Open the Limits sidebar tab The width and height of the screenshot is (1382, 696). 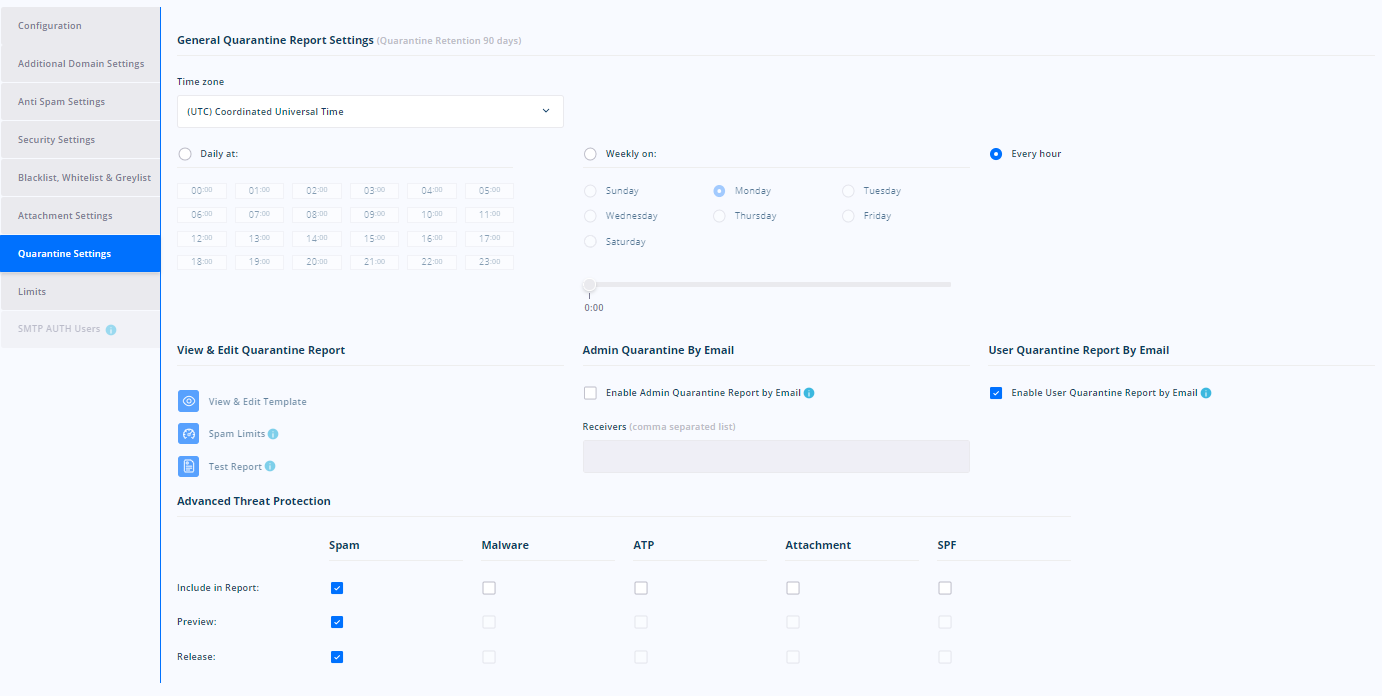(80, 292)
